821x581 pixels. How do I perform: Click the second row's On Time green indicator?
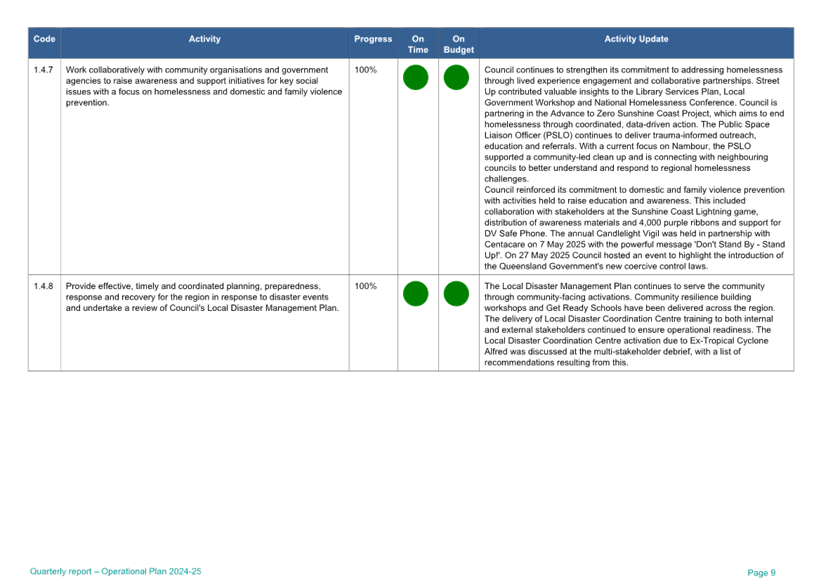point(416,294)
